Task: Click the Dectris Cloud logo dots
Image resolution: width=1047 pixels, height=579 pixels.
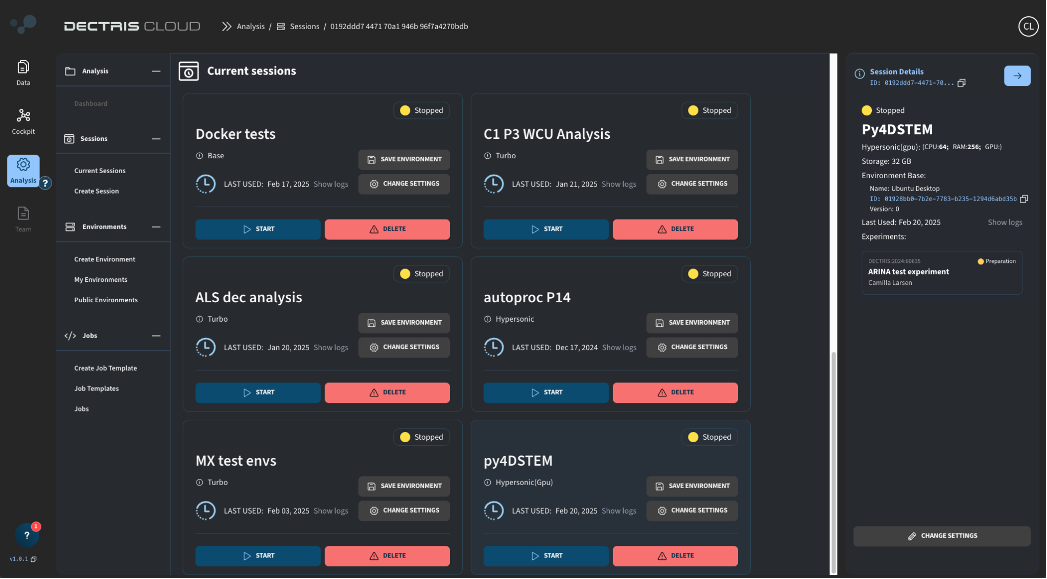Action: (23, 24)
